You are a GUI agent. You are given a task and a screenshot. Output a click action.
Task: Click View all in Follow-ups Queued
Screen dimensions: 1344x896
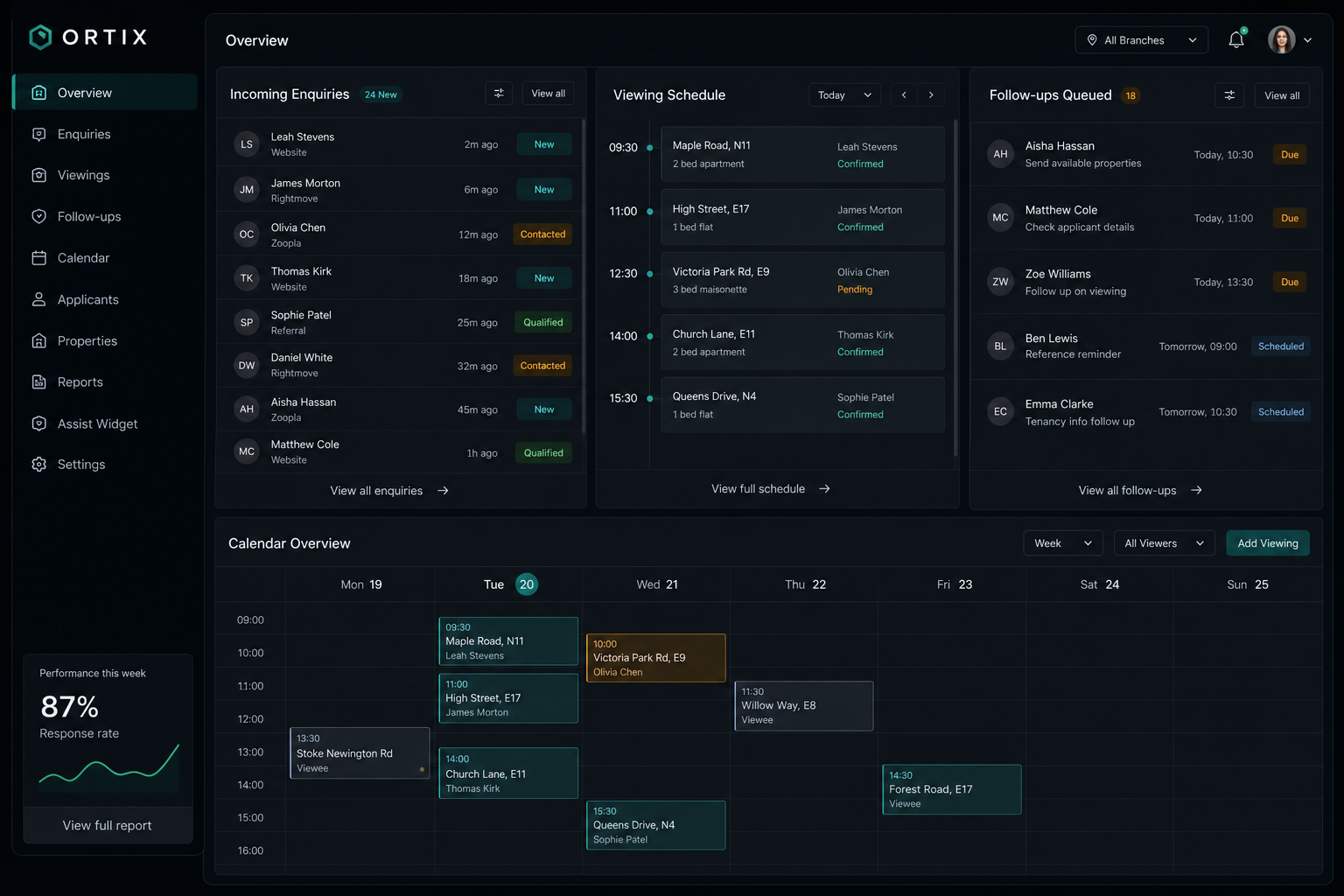[x=1282, y=95]
